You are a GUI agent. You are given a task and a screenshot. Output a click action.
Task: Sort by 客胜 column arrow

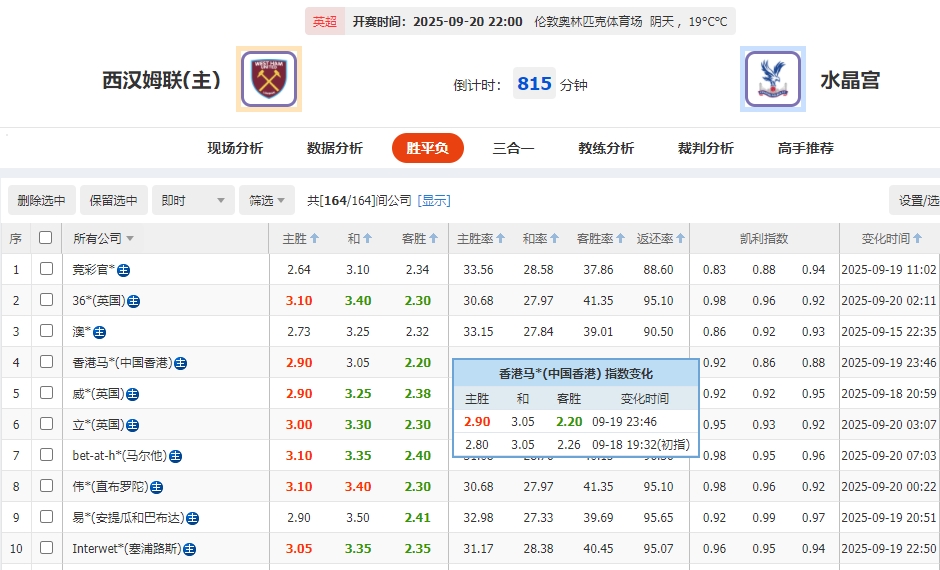tap(433, 239)
